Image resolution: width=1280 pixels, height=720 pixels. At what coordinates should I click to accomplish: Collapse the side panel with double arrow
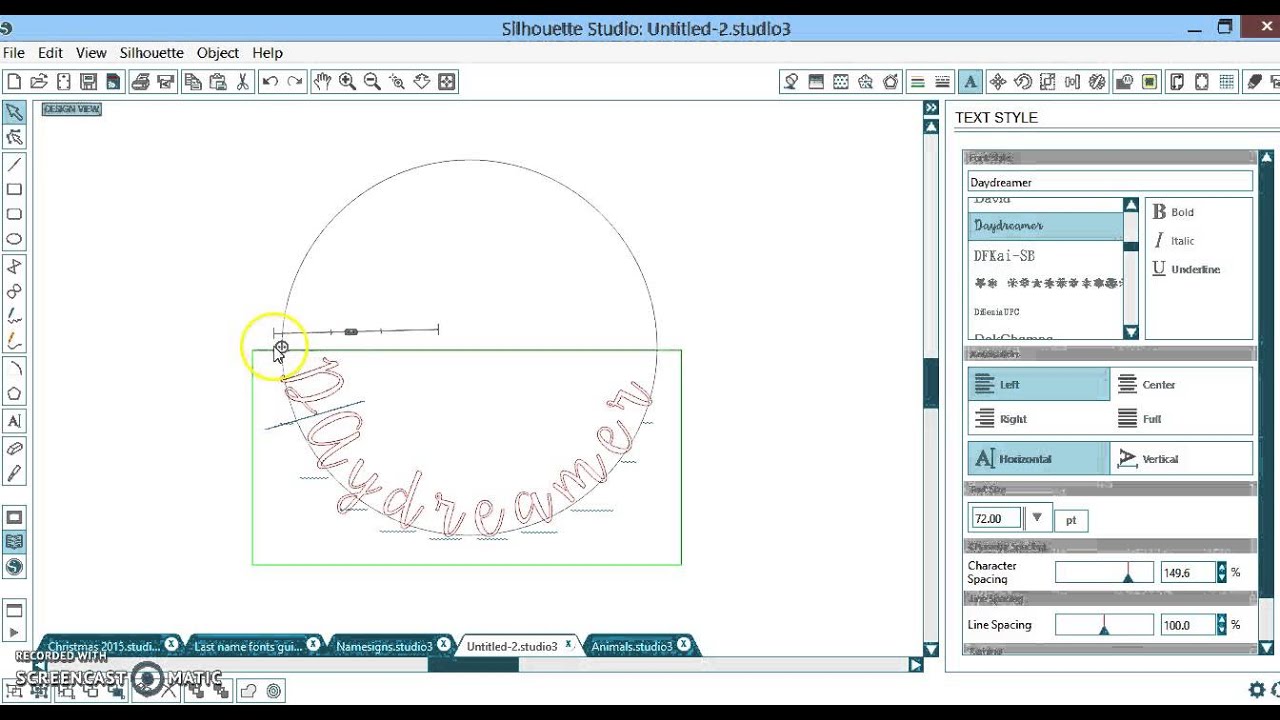[x=931, y=108]
